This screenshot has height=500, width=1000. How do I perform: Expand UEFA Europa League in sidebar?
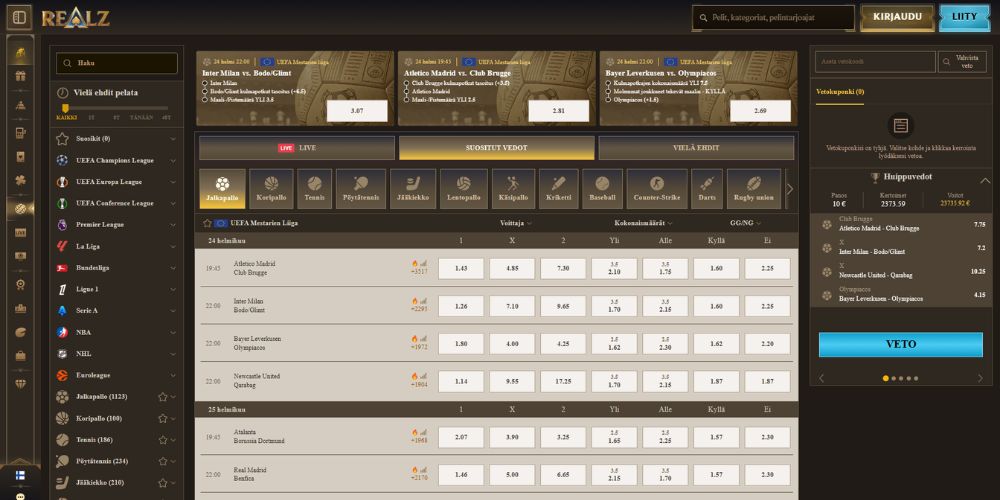pos(173,182)
